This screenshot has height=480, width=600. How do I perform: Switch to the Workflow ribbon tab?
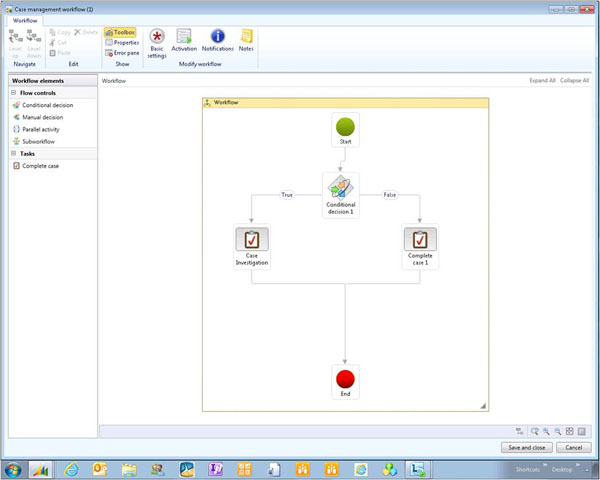click(26, 20)
